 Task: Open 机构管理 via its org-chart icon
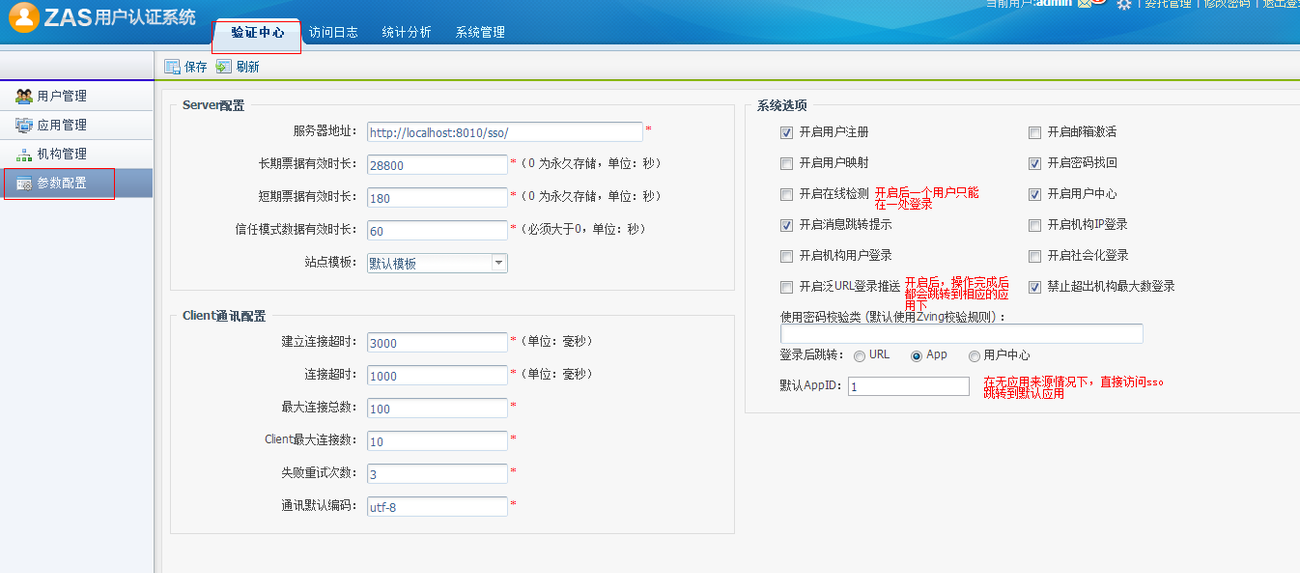(x=24, y=154)
